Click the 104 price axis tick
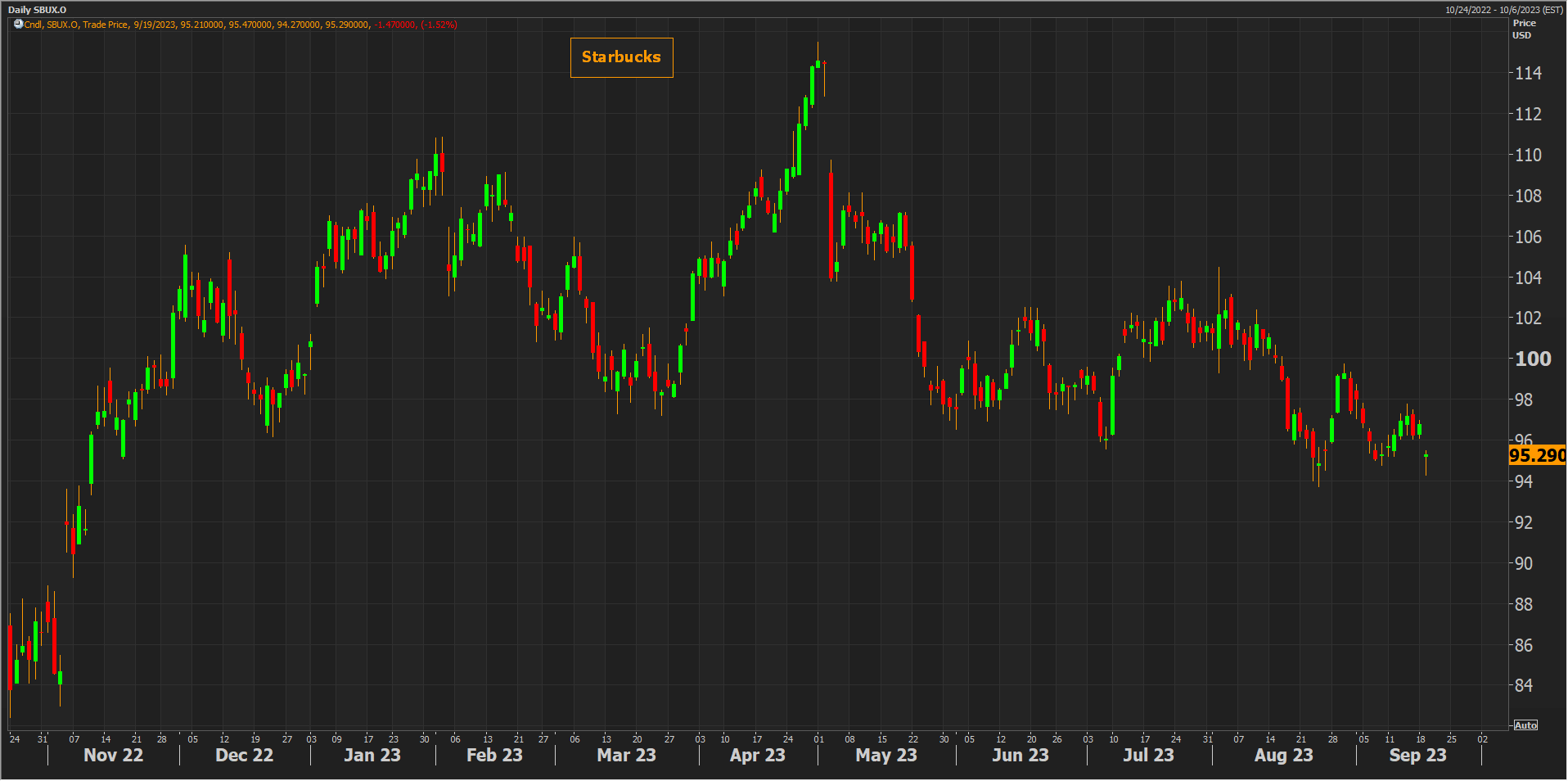Image resolution: width=1568 pixels, height=781 pixels. pyautogui.click(x=1528, y=278)
